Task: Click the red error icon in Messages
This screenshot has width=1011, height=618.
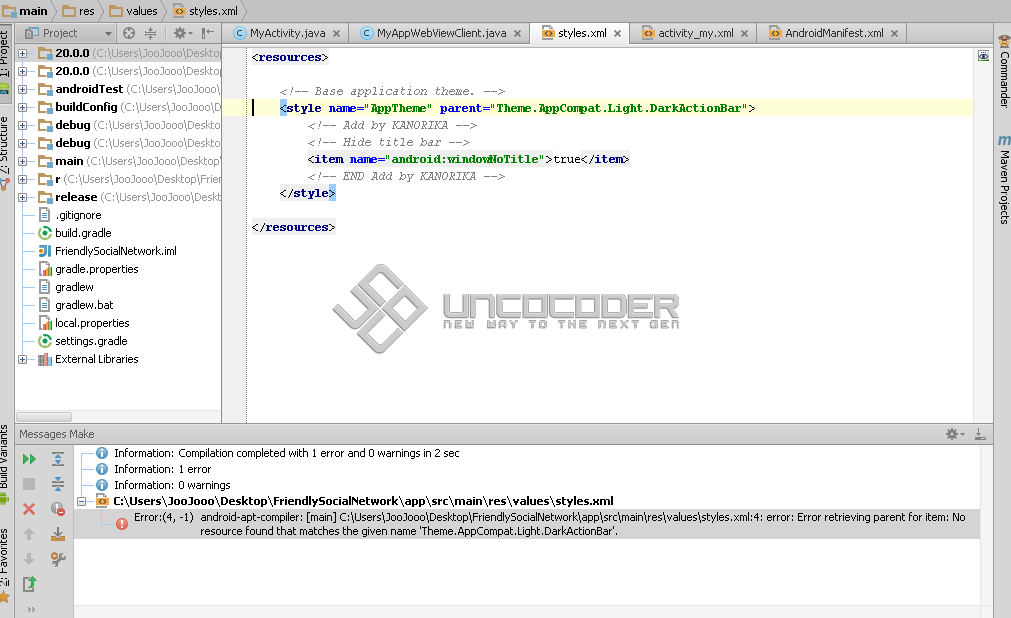Action: coord(122,524)
